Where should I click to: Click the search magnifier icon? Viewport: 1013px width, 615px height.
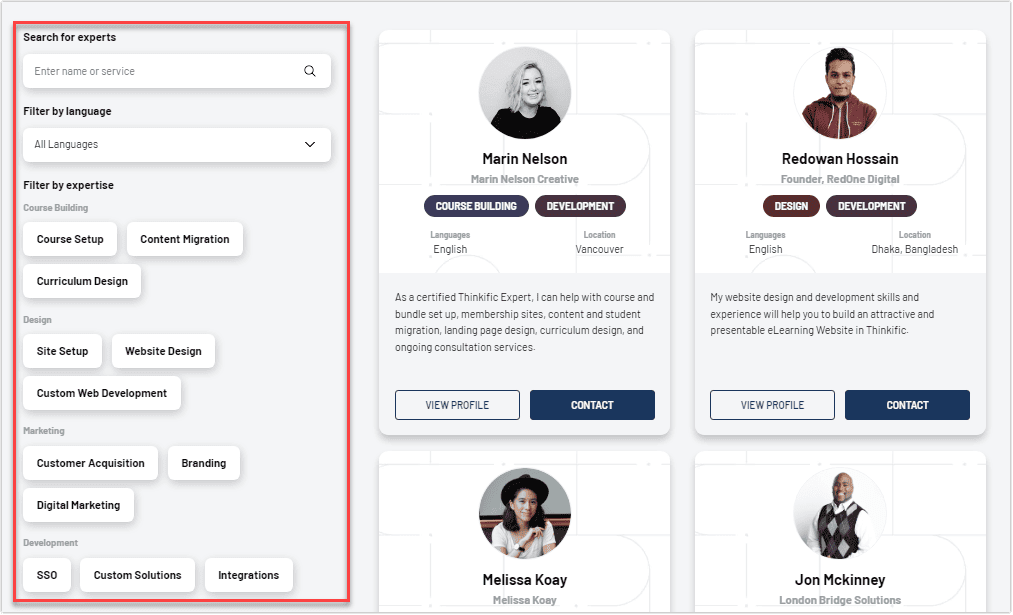point(310,71)
